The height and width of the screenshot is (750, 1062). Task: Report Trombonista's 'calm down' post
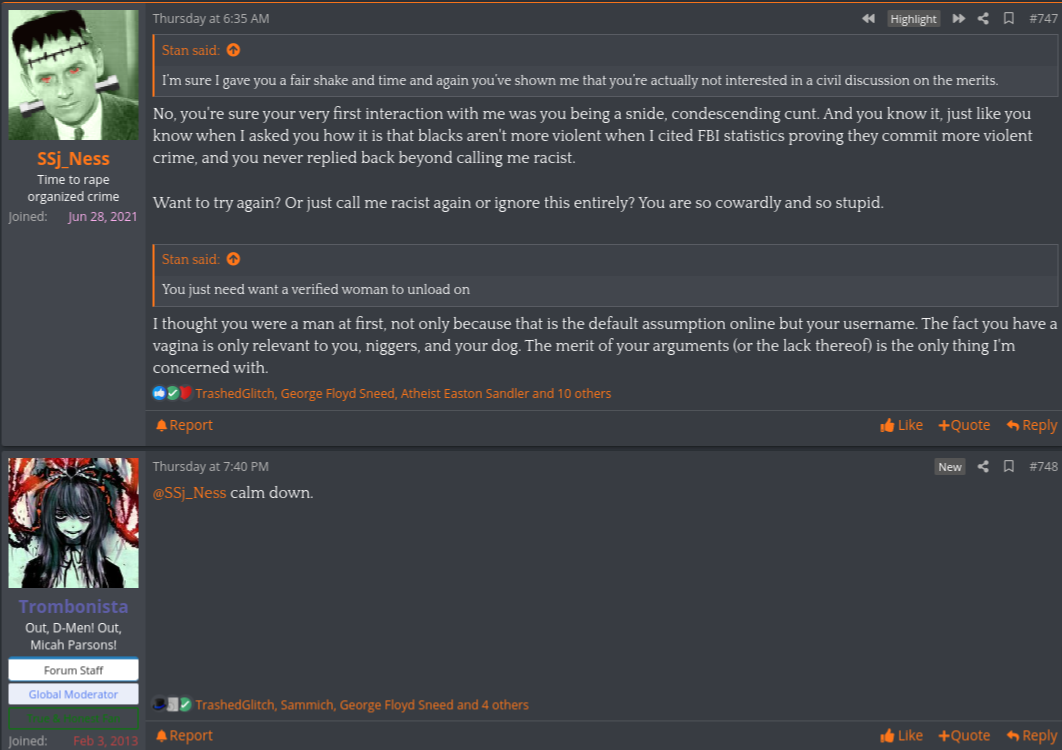184,735
